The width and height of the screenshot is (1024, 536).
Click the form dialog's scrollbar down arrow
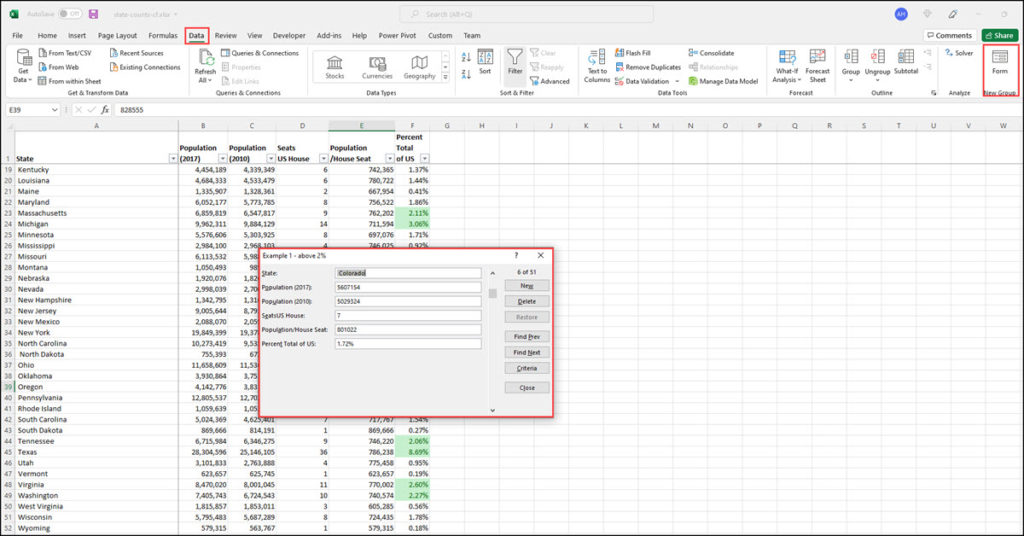click(x=491, y=410)
